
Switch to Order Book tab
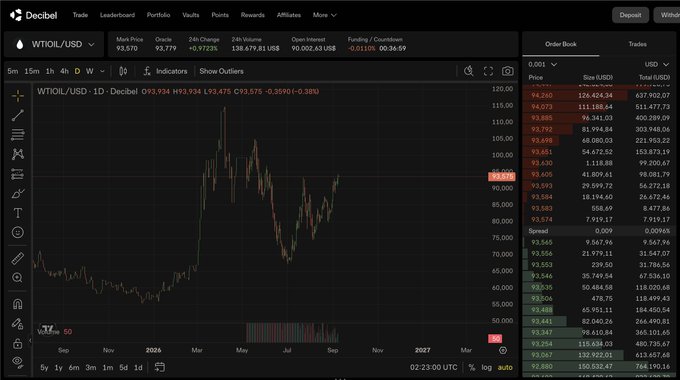pyautogui.click(x=561, y=44)
